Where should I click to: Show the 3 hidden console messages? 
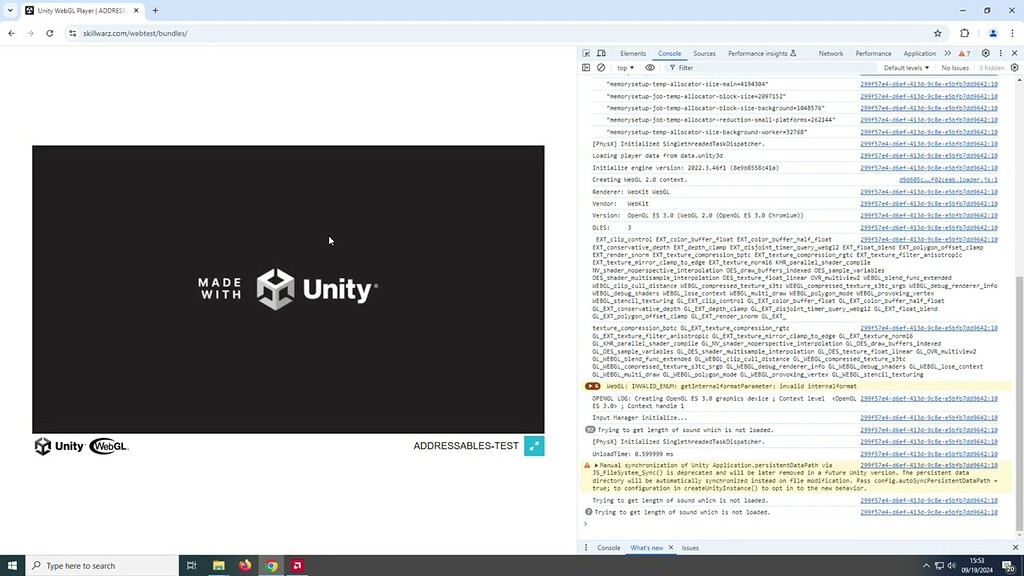click(989, 67)
